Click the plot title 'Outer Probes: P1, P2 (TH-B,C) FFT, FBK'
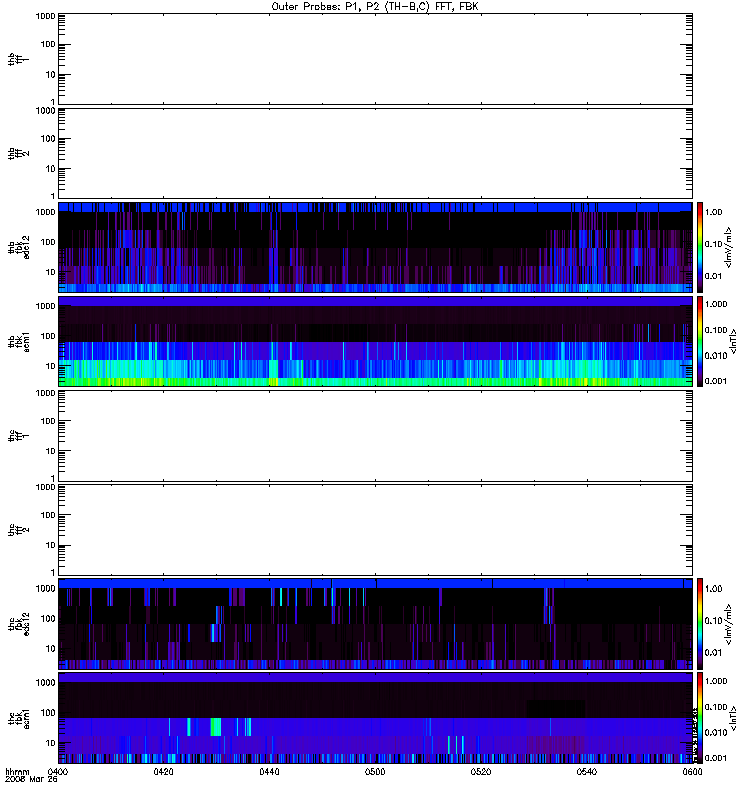This screenshot has height=800, width=750. (375, 7)
